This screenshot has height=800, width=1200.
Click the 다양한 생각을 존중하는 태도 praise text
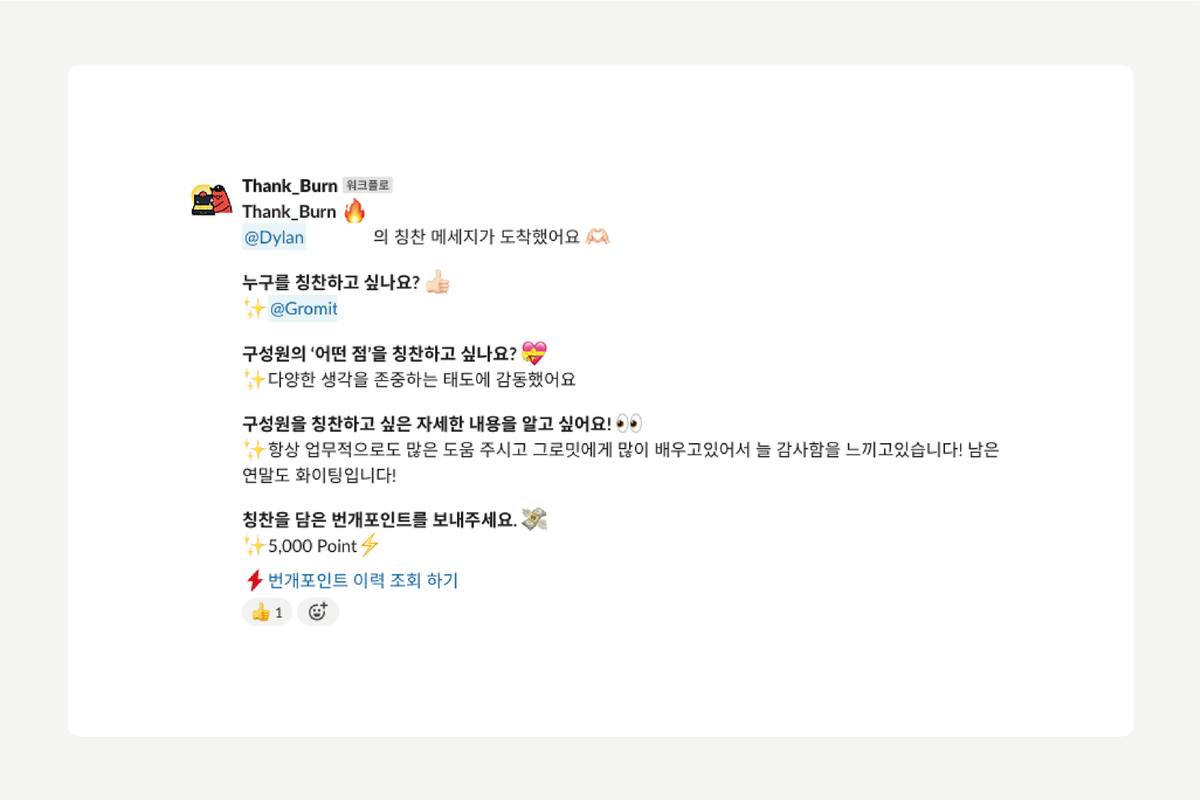422,380
